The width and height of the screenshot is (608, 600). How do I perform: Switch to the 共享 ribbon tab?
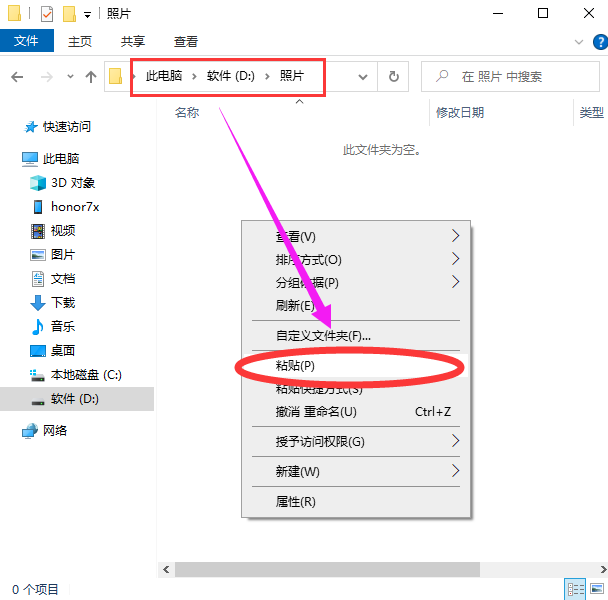click(x=133, y=41)
